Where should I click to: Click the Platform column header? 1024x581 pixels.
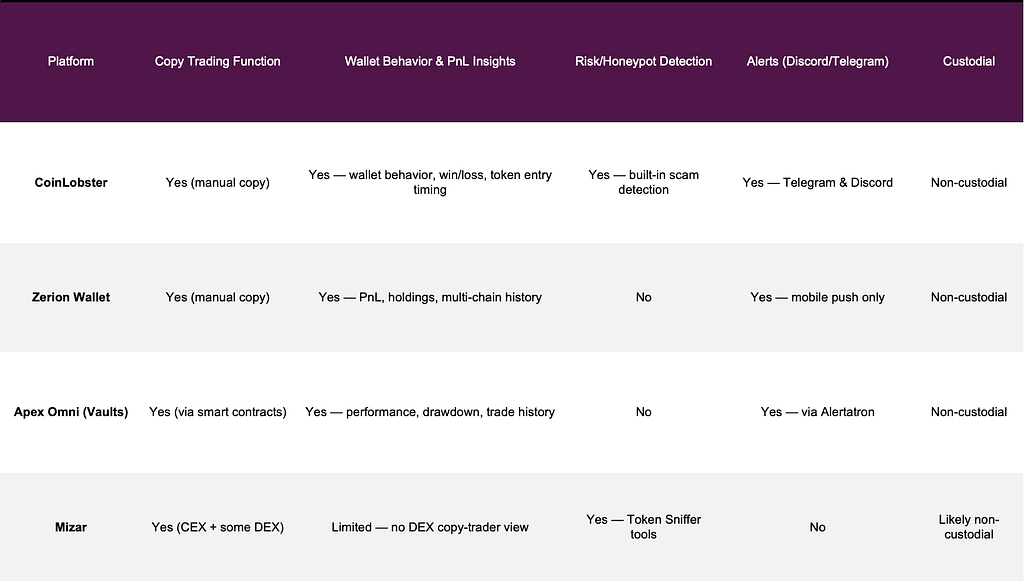[71, 61]
